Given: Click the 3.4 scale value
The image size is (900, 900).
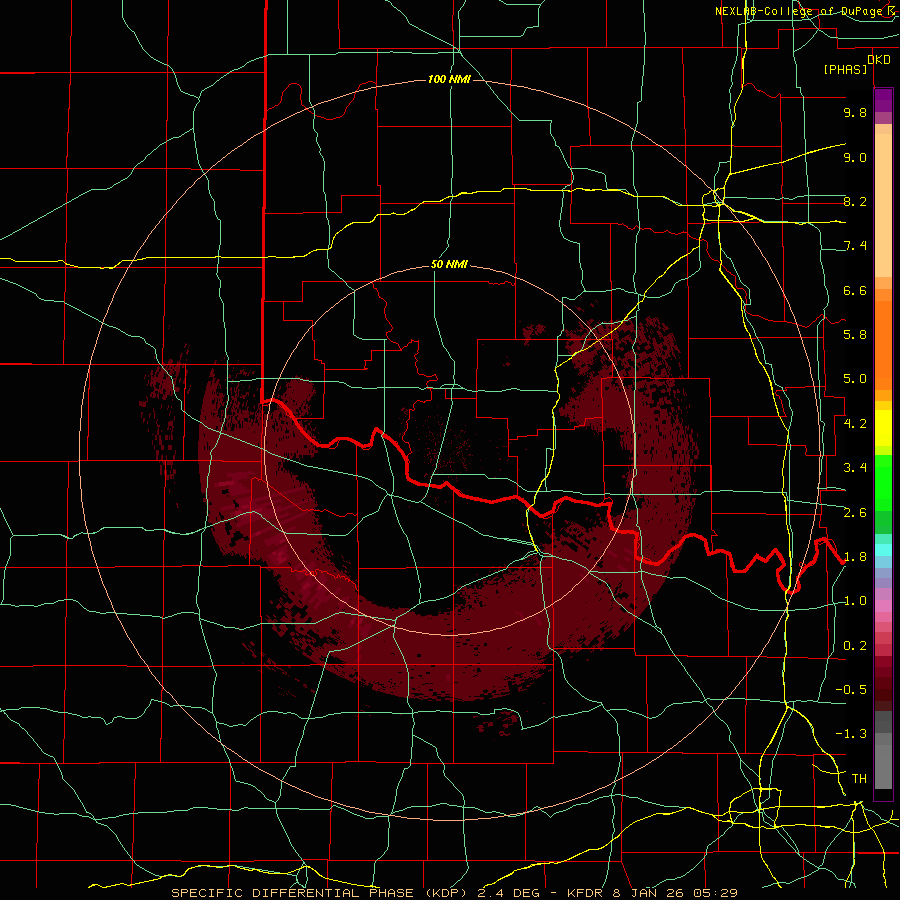Looking at the screenshot, I should (855, 468).
